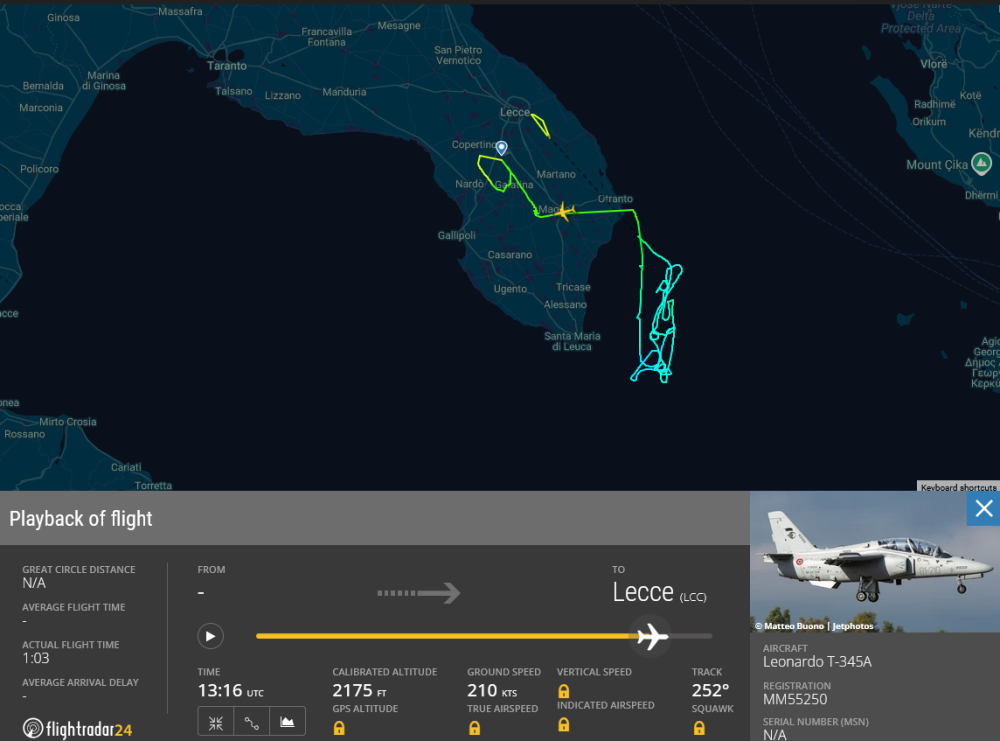Click the GPS Altitude lock icon

(x=339, y=728)
